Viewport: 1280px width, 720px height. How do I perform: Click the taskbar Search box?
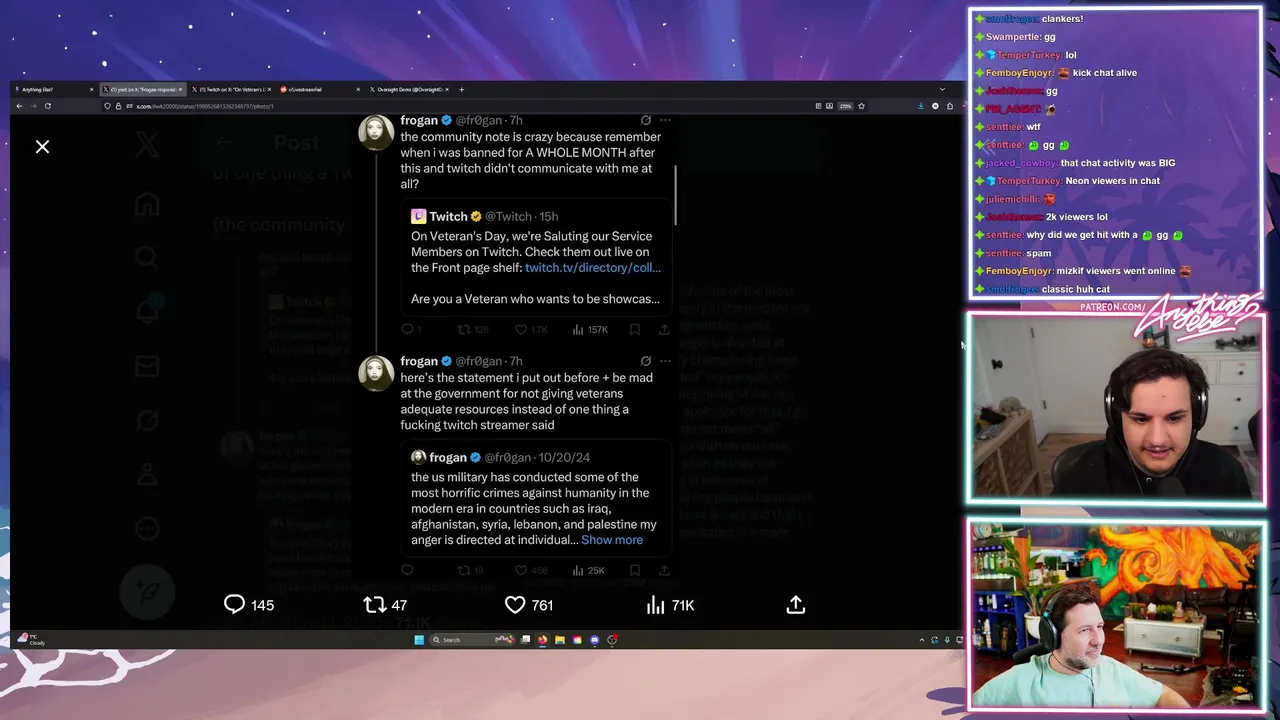click(472, 640)
